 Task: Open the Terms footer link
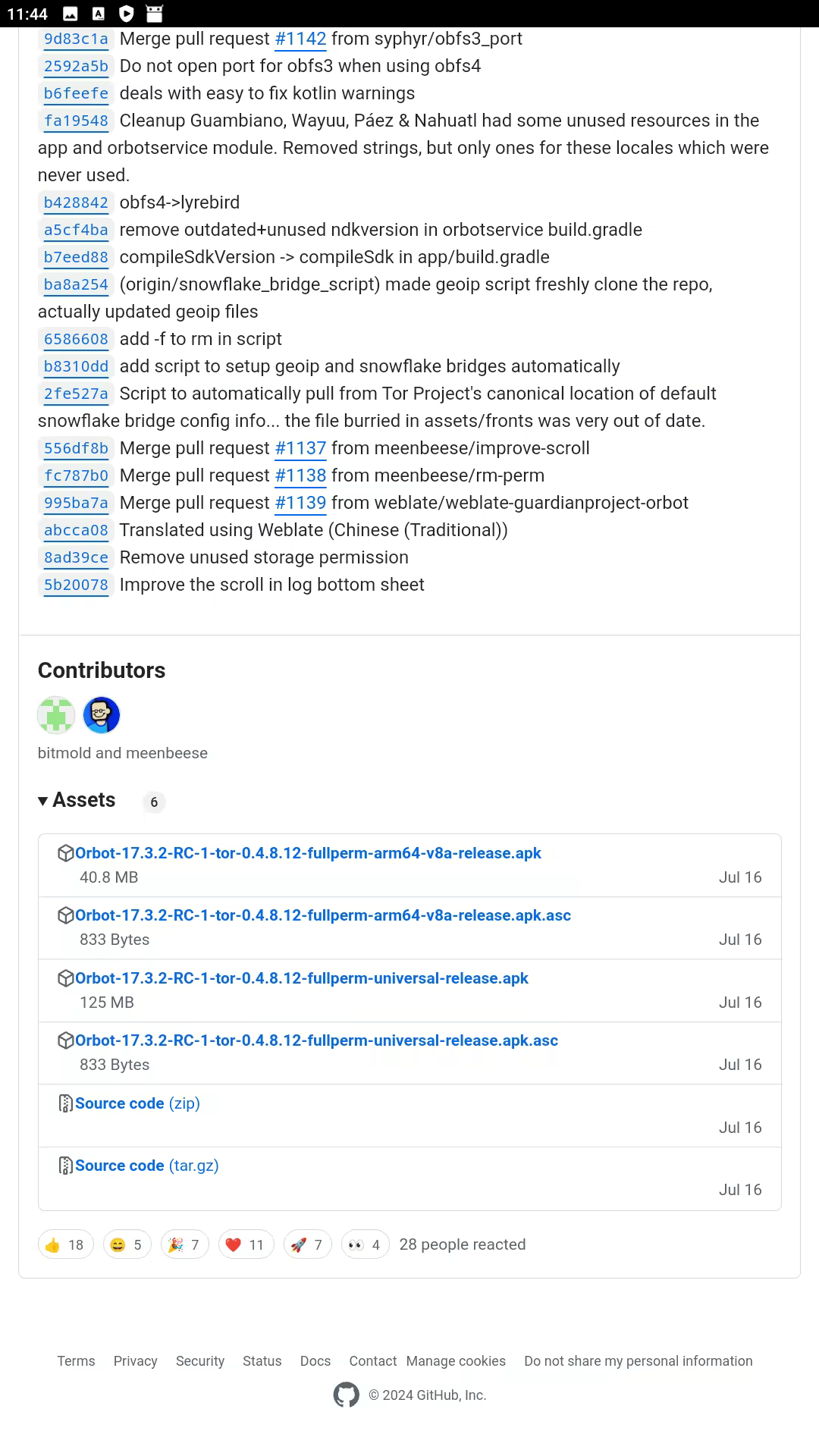pos(76,1360)
